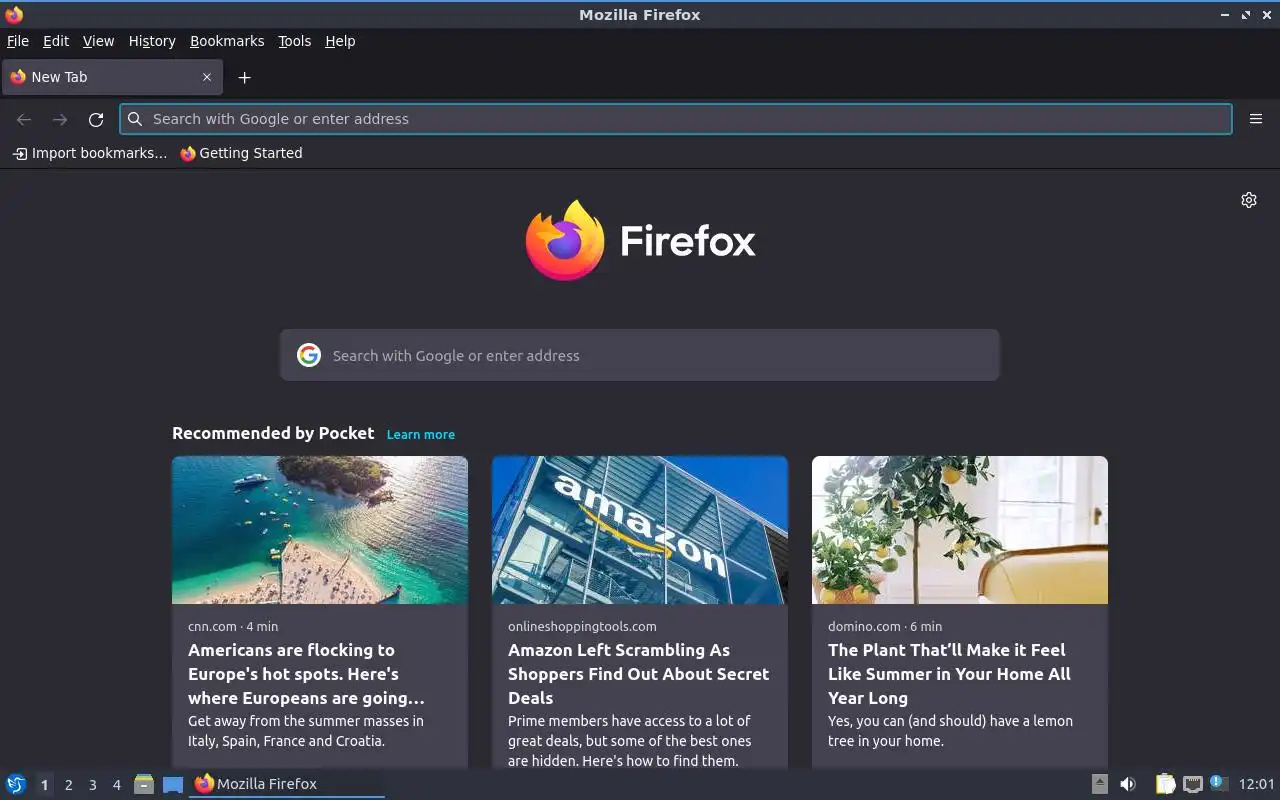
Task: Click the Pocket Learn more link
Action: tap(421, 434)
